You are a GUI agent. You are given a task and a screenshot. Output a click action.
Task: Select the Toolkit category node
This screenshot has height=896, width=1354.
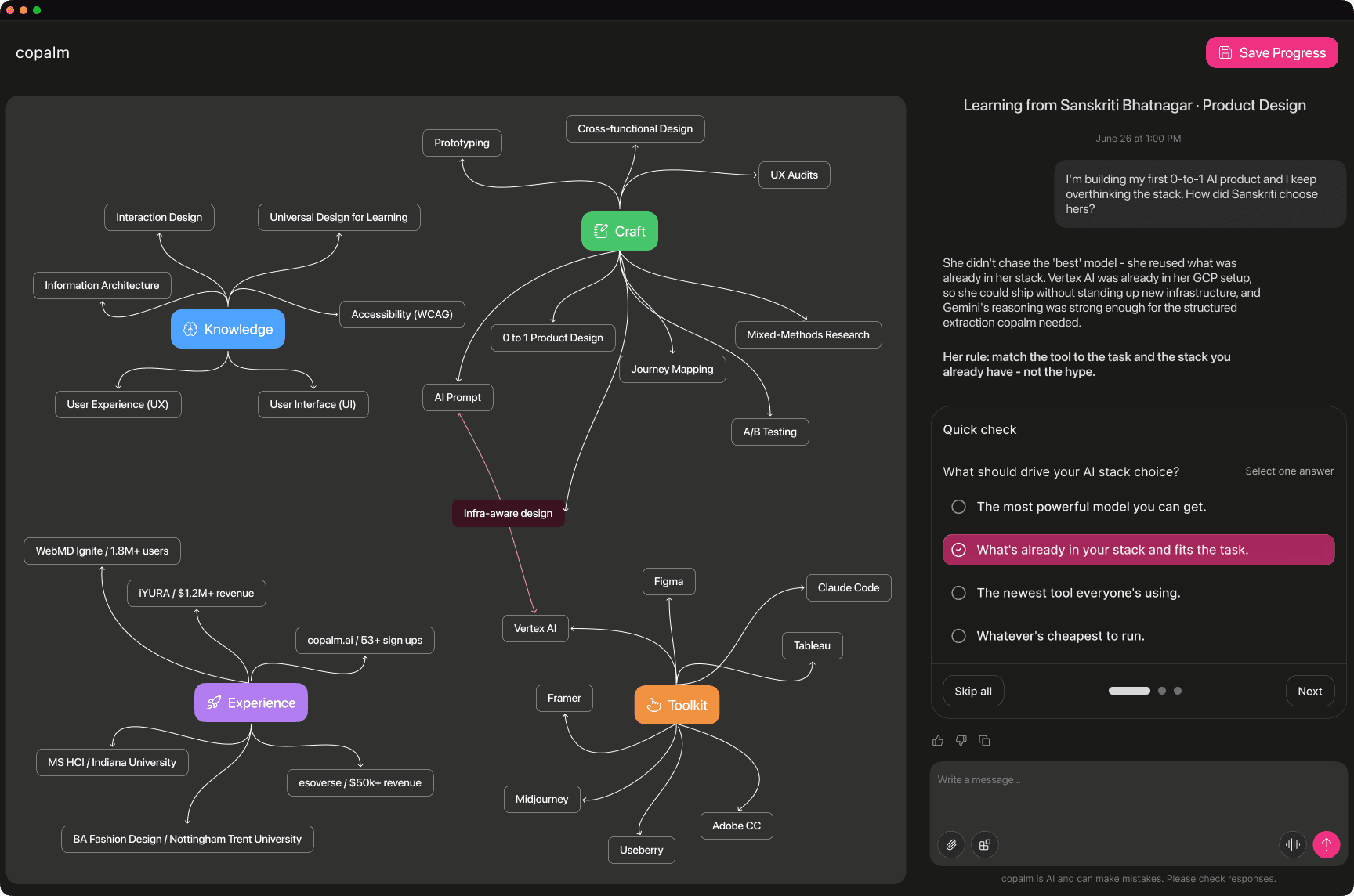(677, 705)
